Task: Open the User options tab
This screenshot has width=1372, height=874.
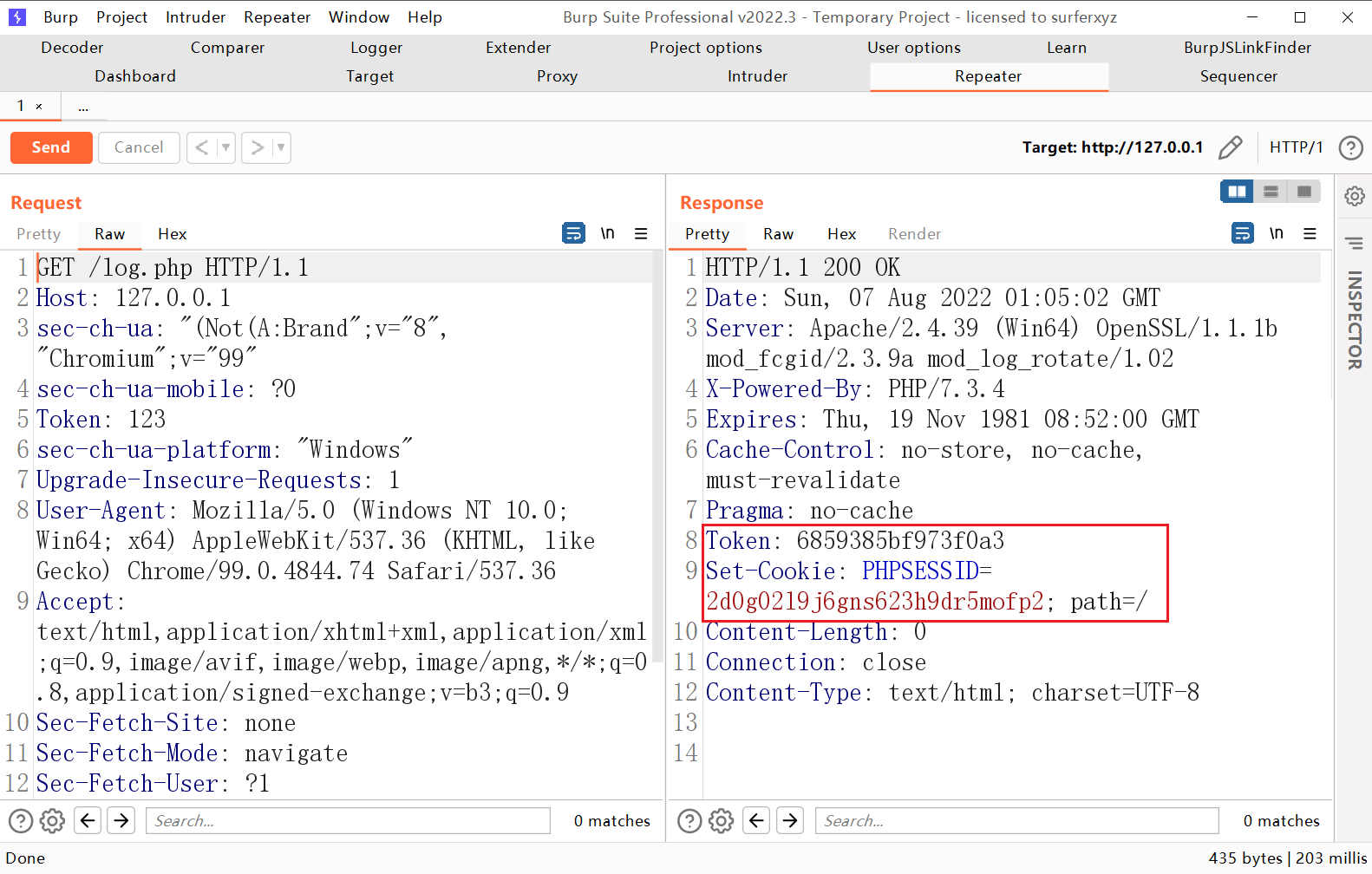Action: click(x=914, y=48)
